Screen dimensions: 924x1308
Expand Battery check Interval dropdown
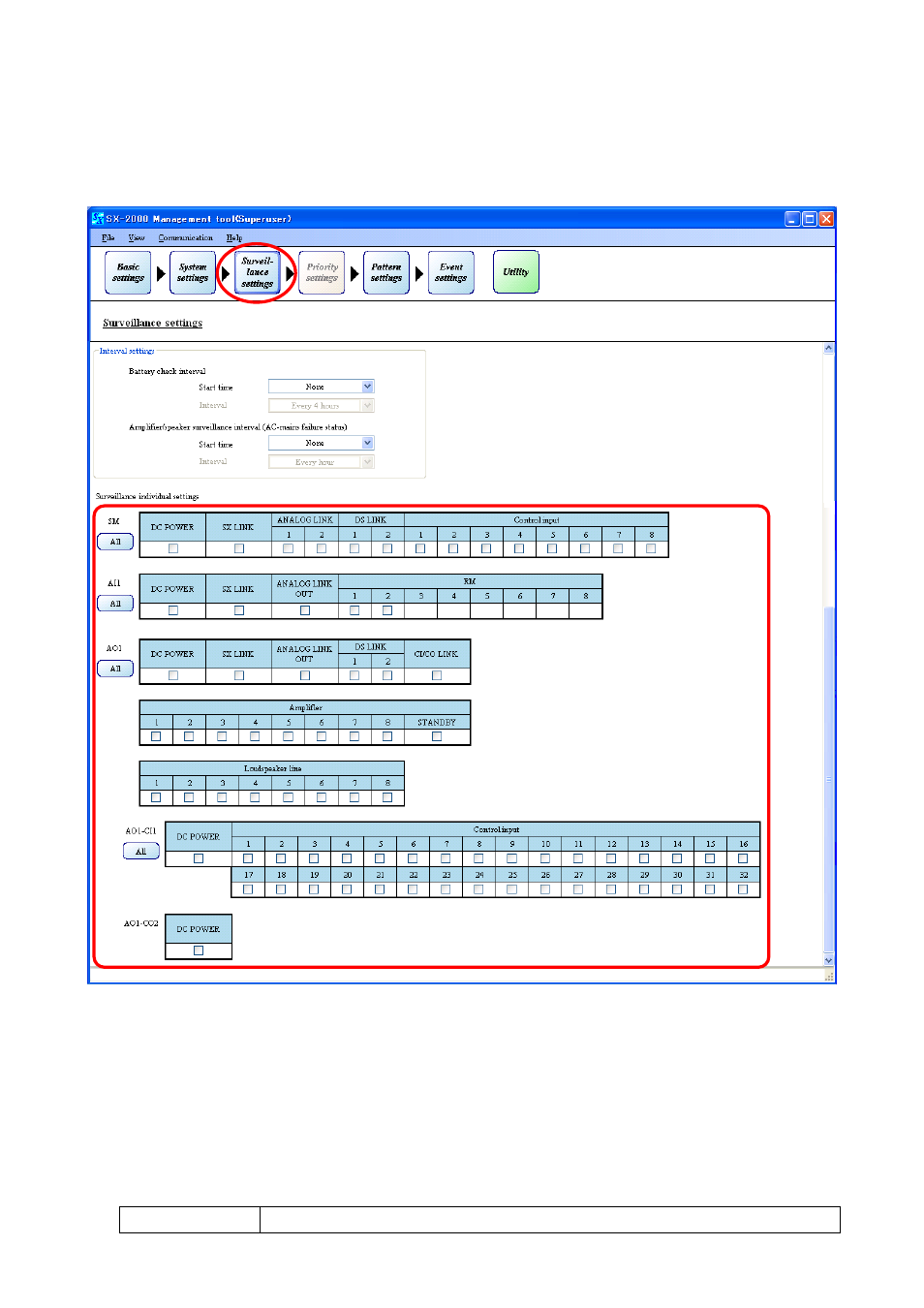pos(367,406)
